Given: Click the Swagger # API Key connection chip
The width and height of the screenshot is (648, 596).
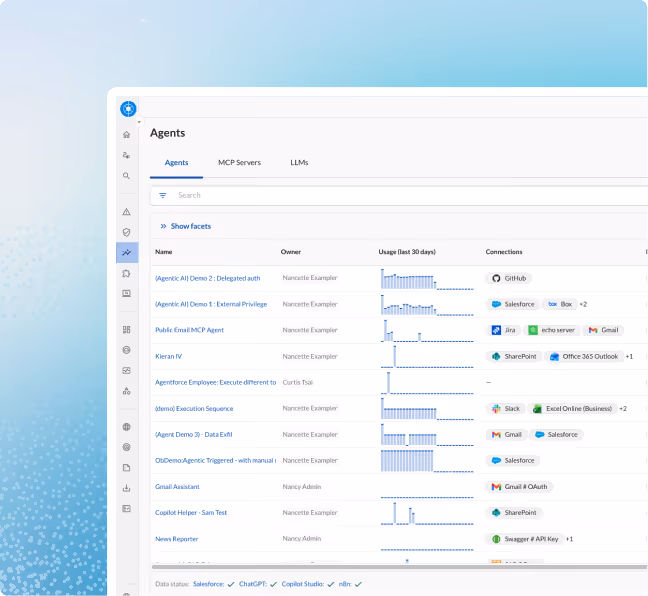Looking at the screenshot, I should (x=525, y=539).
